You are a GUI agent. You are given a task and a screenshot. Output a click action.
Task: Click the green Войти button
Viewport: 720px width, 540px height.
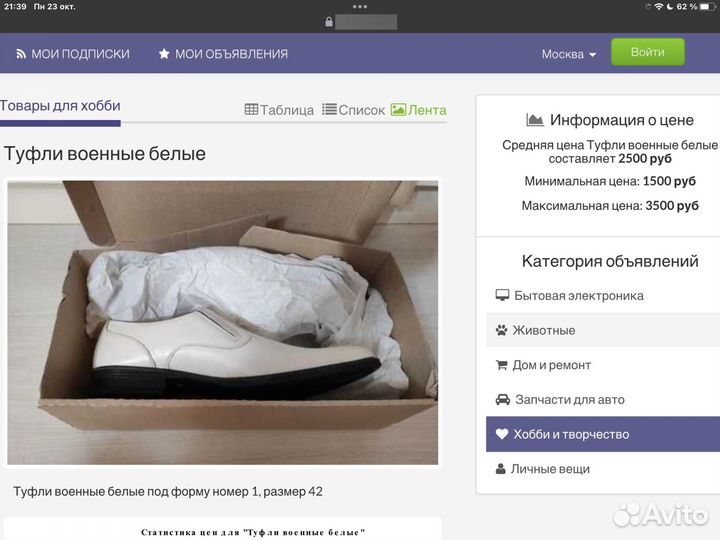(x=647, y=52)
